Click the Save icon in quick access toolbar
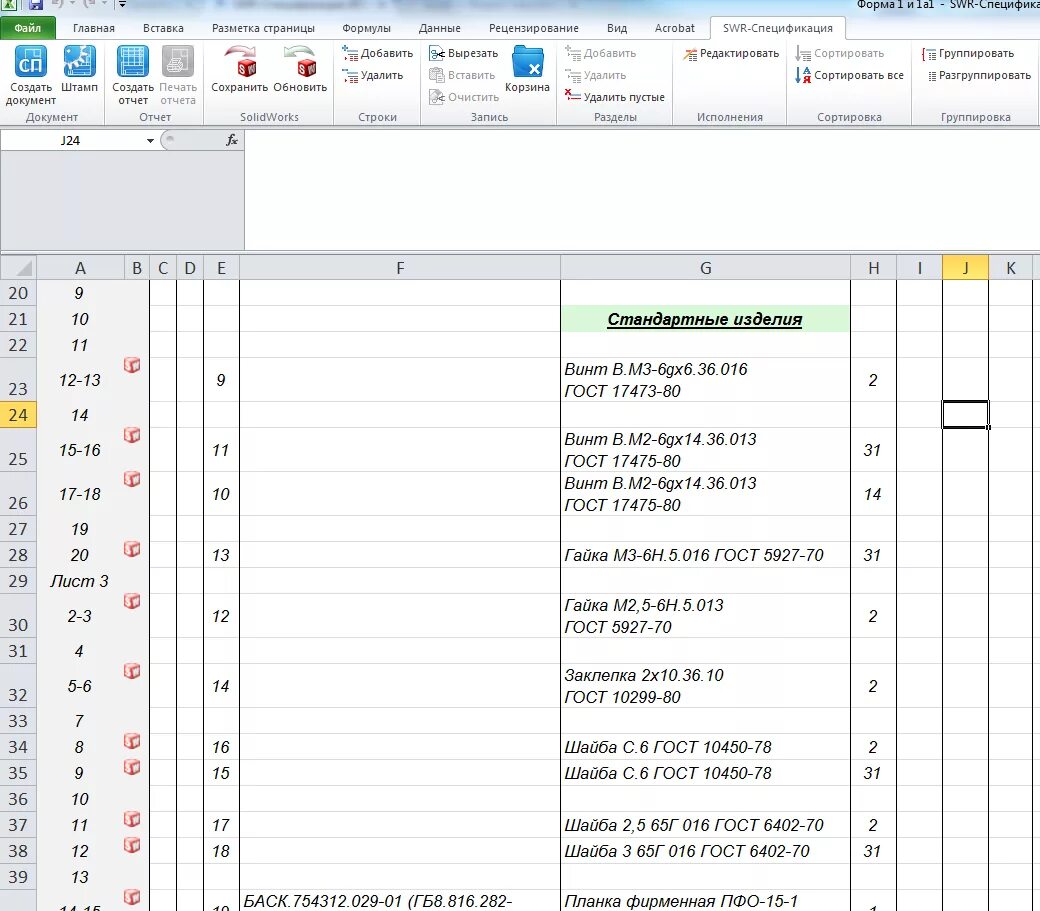The height and width of the screenshot is (911, 1040). pos(35,4)
